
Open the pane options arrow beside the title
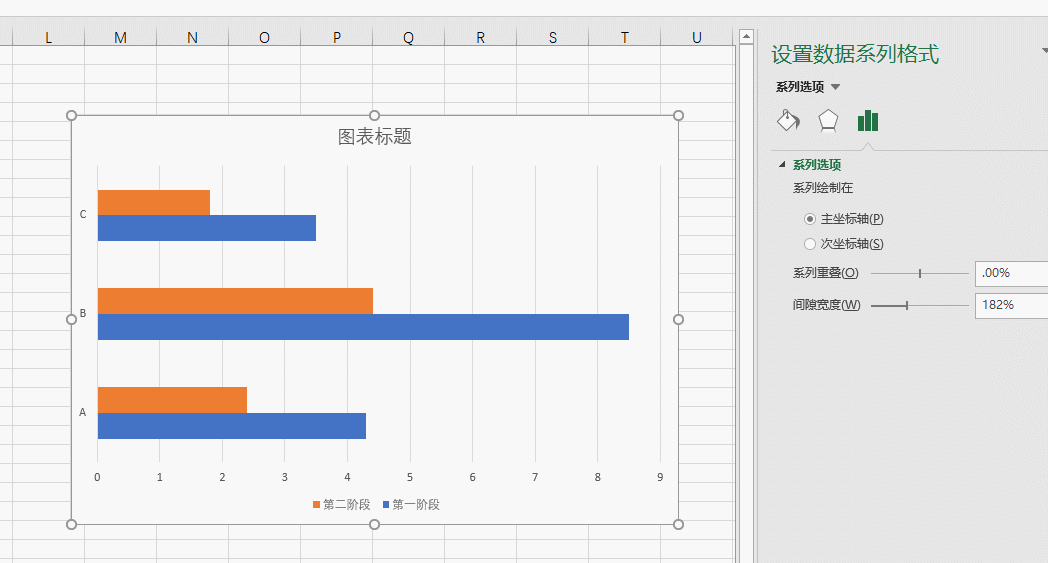pyautogui.click(x=1044, y=51)
